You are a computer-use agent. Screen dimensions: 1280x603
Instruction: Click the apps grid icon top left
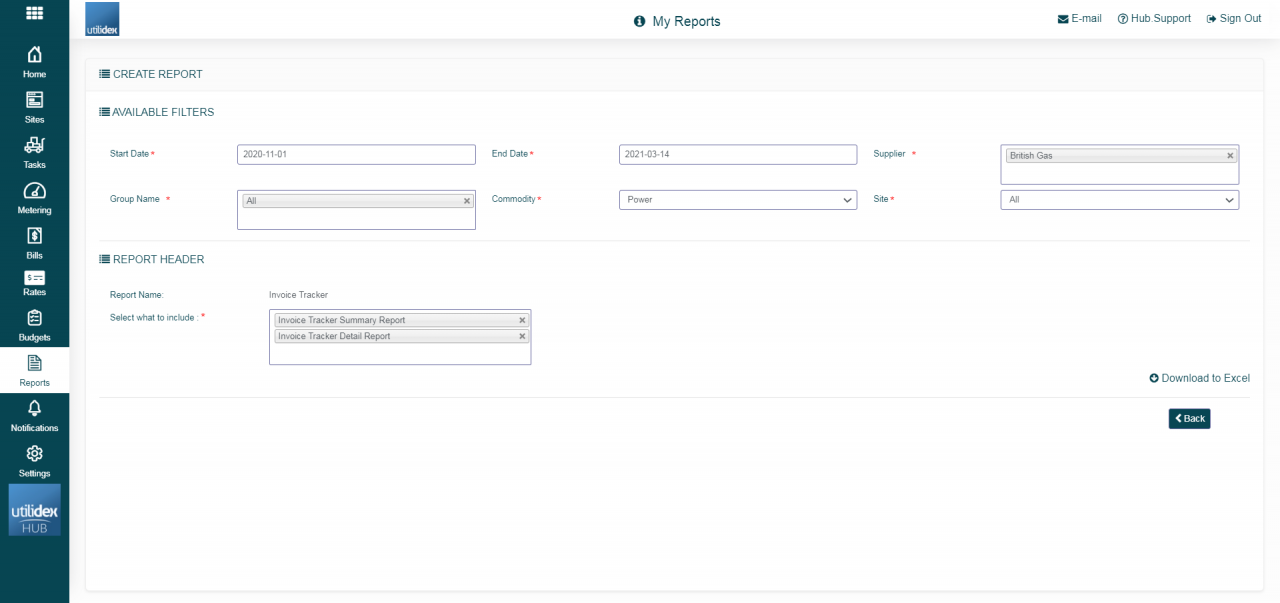click(x=34, y=13)
